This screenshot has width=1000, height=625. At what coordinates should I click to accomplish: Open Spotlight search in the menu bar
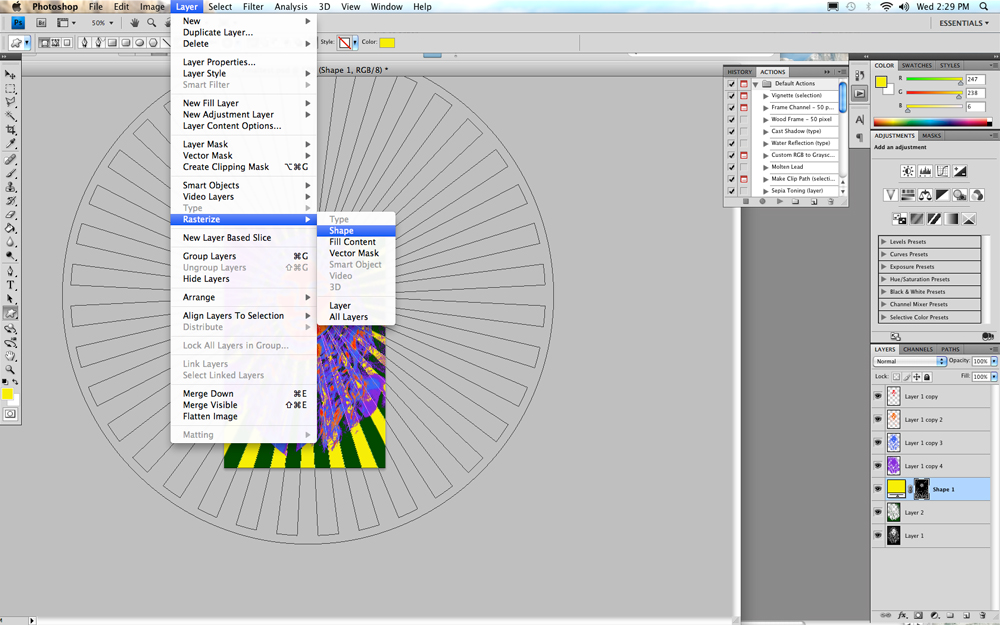[x=983, y=6]
